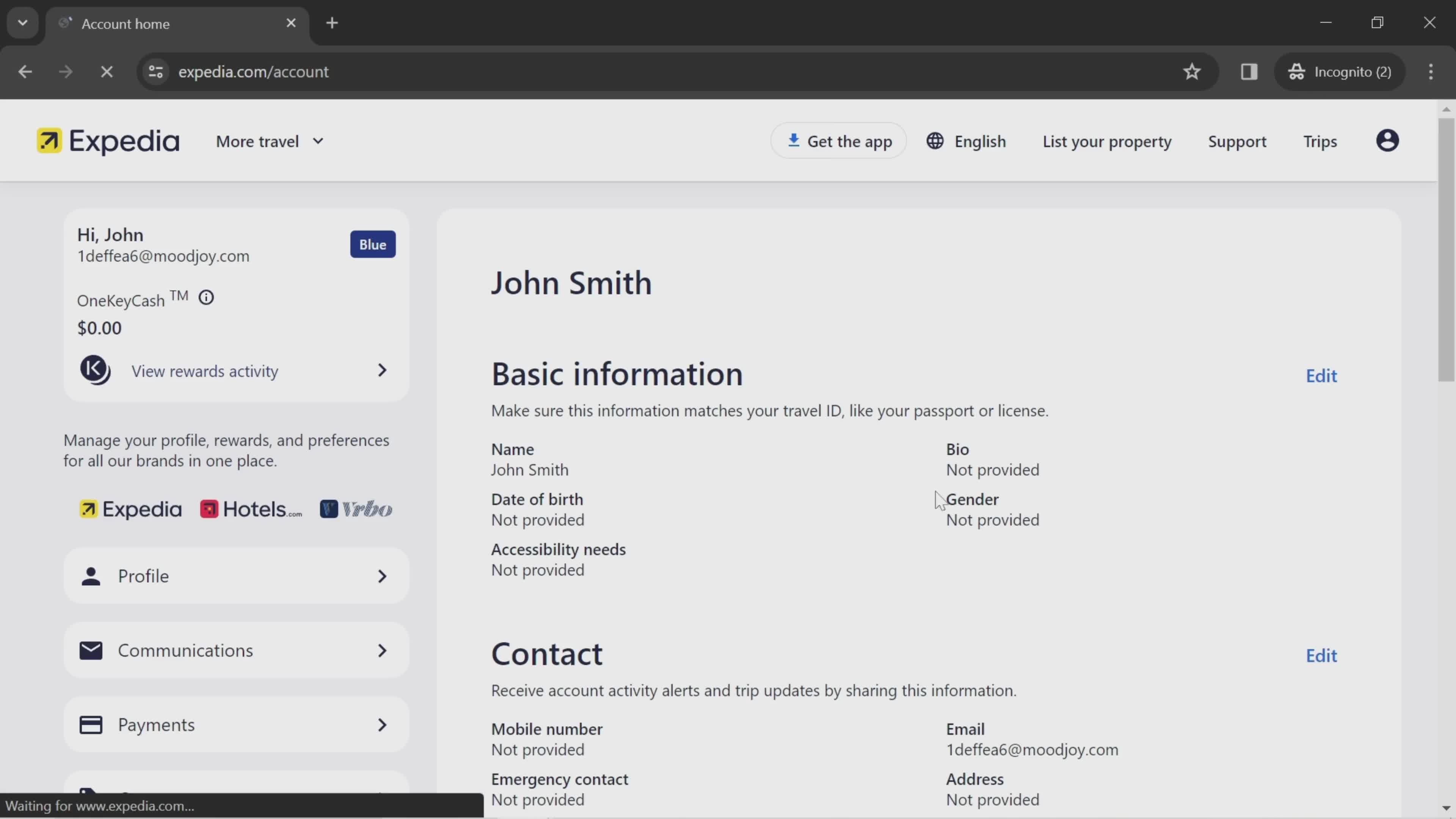The width and height of the screenshot is (1456, 819).
Task: Open the Communications menu item
Action: 236,651
